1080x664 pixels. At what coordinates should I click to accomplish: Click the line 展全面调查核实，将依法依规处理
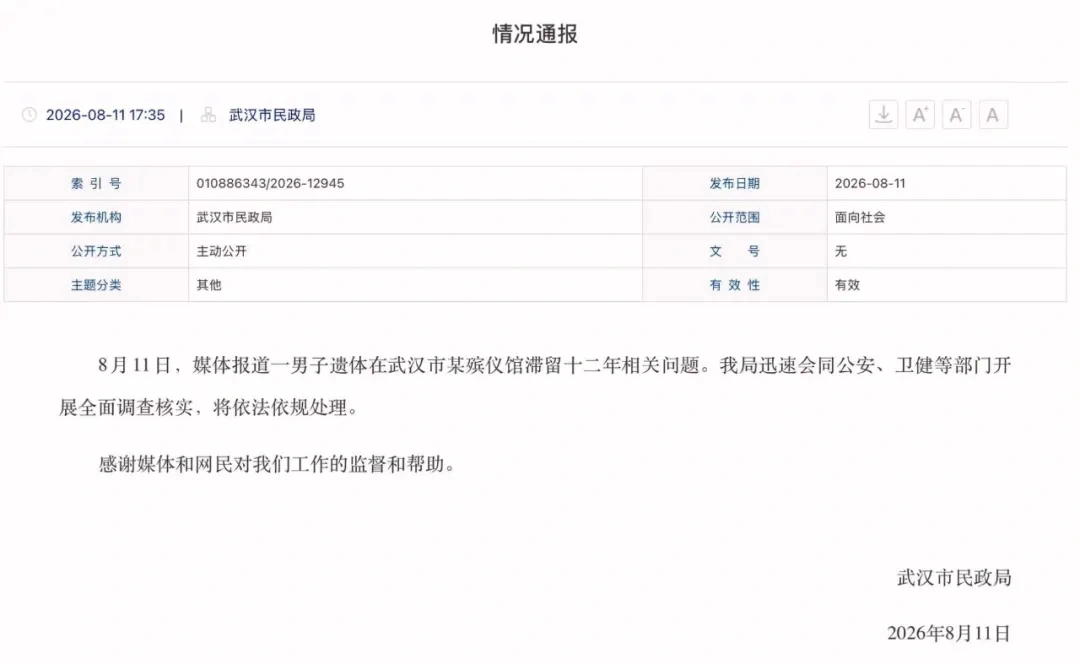(x=209, y=408)
